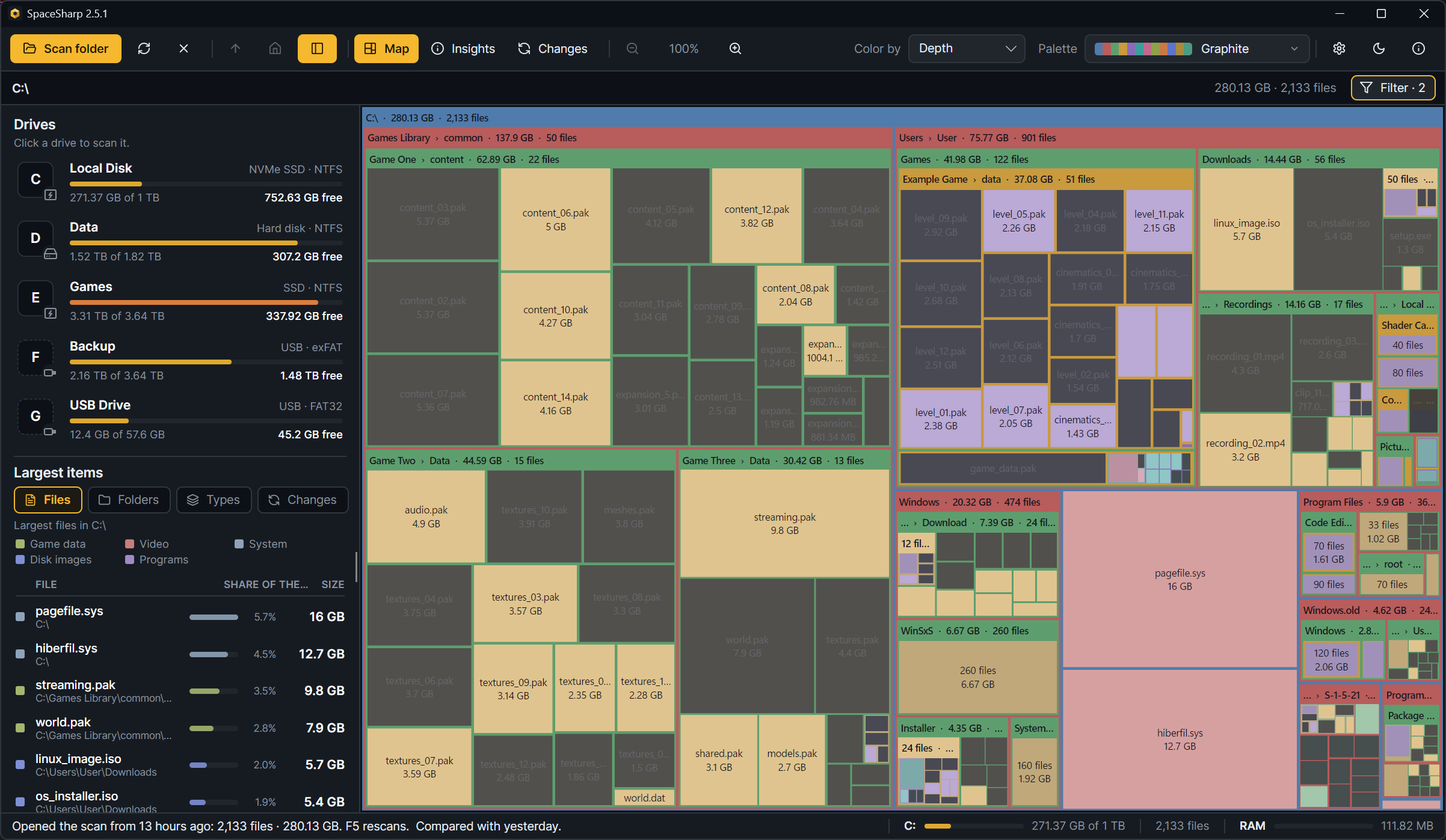Click the zoom in magnifier icon
This screenshot has width=1446, height=840.
tap(735, 49)
